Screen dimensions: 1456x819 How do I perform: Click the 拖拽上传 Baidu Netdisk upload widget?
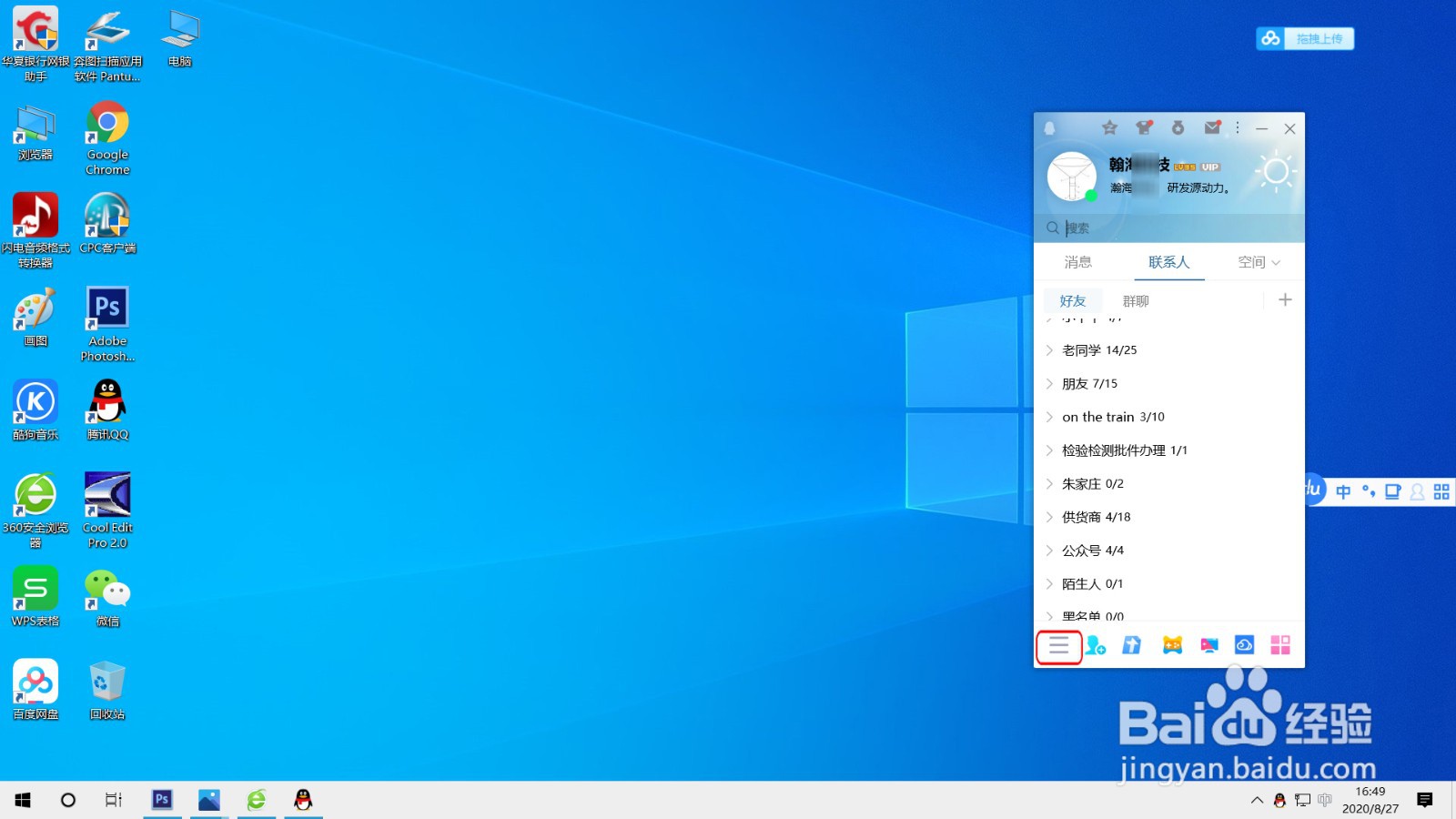pyautogui.click(x=1305, y=38)
